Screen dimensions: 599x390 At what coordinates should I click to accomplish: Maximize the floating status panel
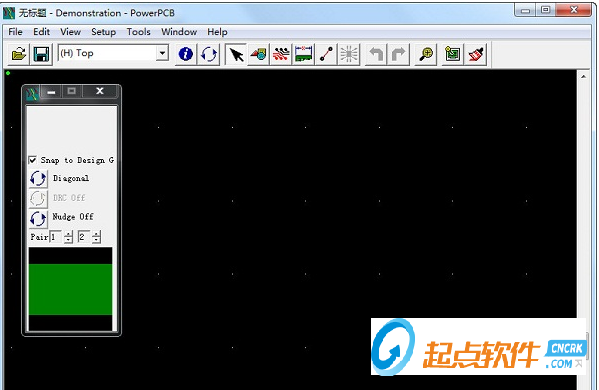pos(71,91)
